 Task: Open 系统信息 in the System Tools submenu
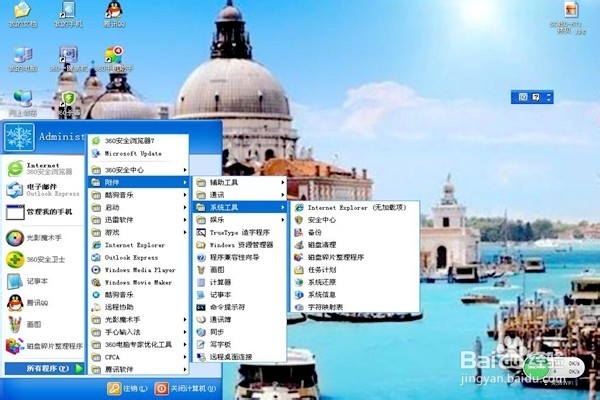tap(355, 295)
